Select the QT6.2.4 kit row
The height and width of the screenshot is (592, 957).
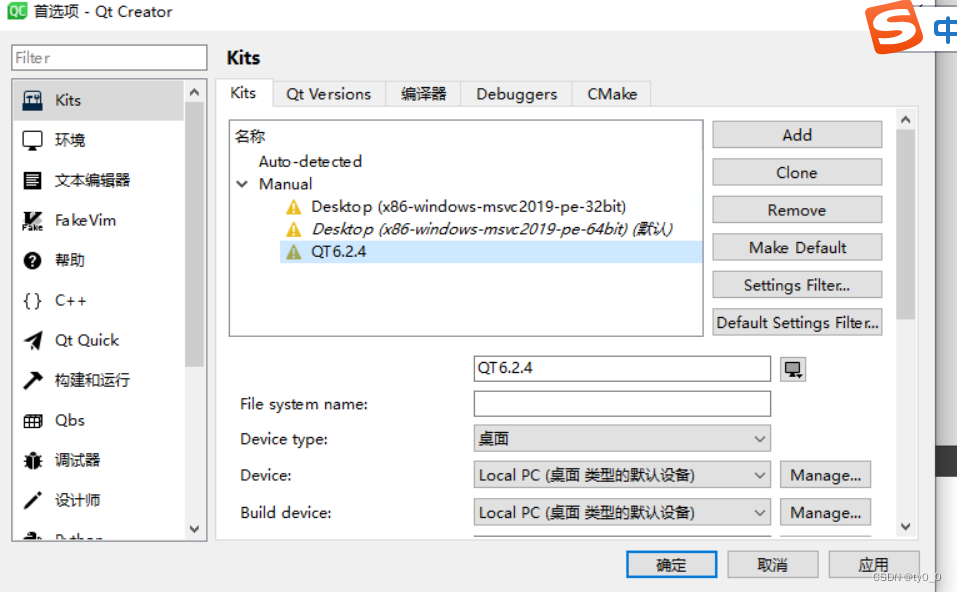[x=491, y=251]
